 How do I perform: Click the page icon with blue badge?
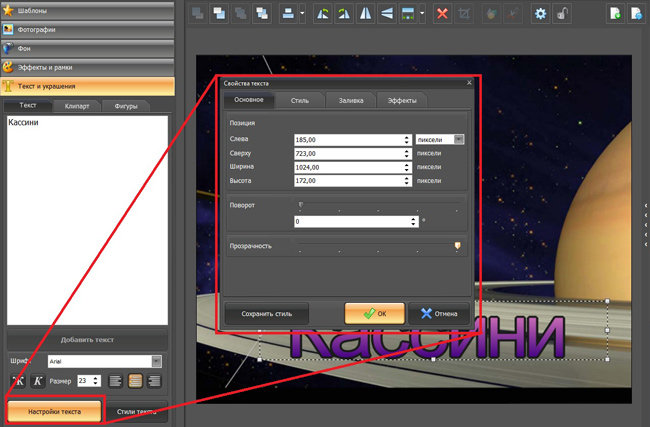[637, 14]
